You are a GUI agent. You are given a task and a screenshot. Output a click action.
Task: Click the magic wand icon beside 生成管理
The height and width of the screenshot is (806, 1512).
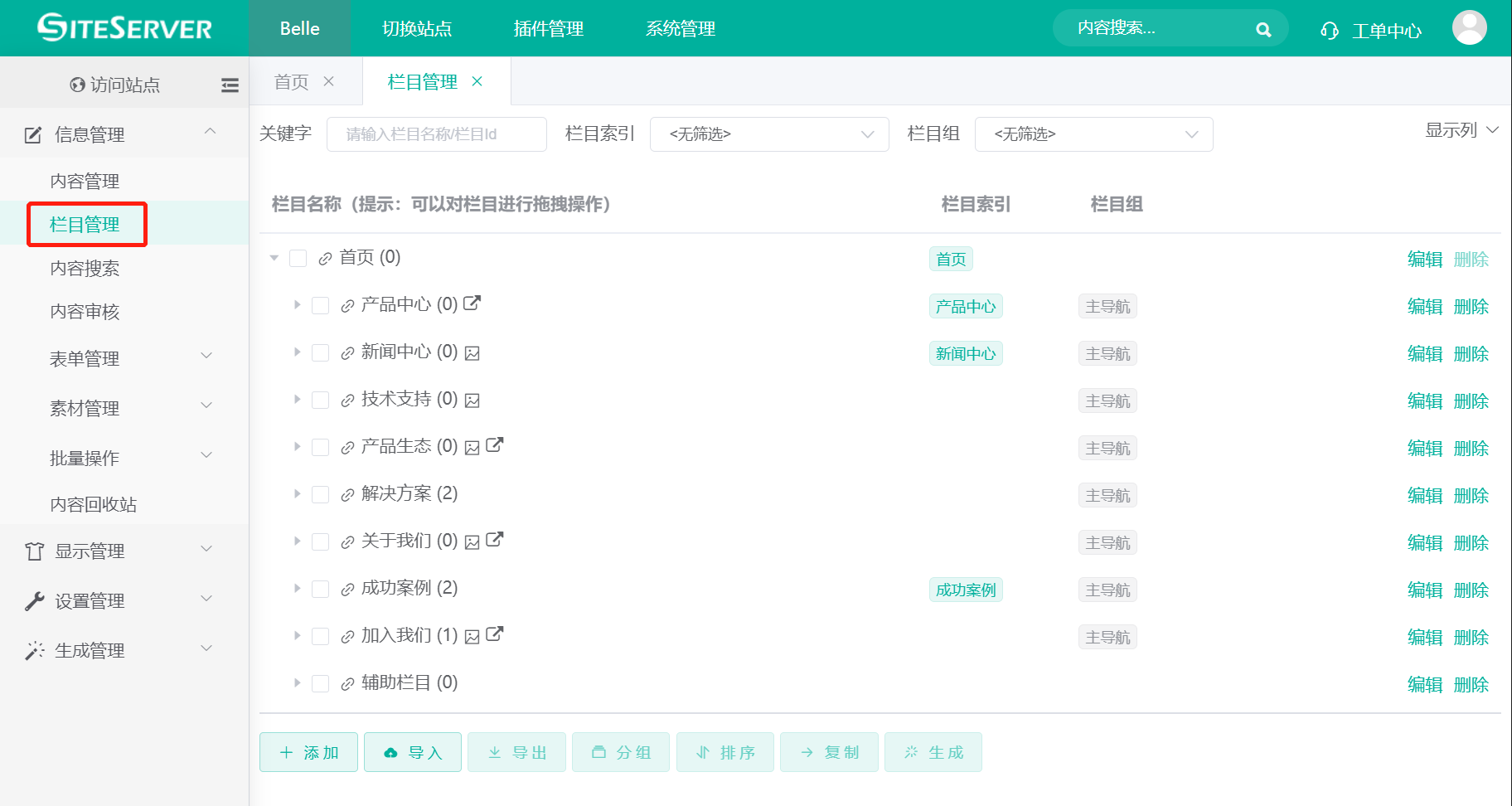click(x=33, y=650)
